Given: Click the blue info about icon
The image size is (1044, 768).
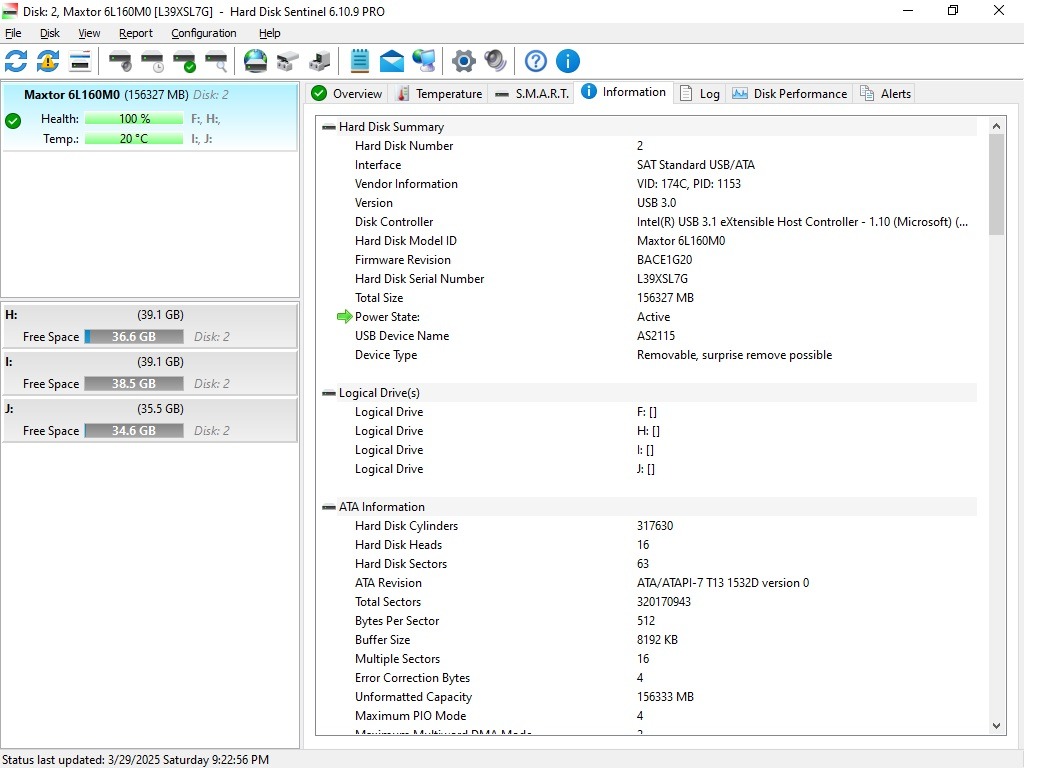Looking at the screenshot, I should [567, 61].
